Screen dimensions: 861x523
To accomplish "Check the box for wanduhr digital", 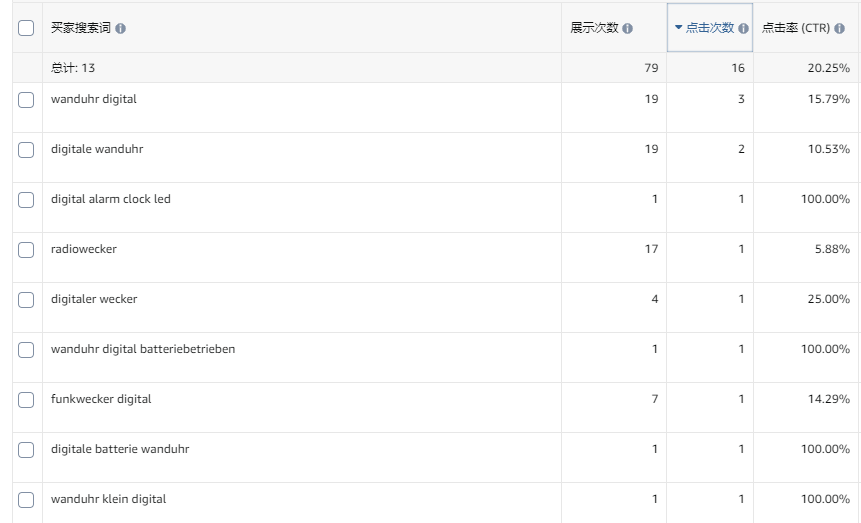I will pyautogui.click(x=26, y=100).
